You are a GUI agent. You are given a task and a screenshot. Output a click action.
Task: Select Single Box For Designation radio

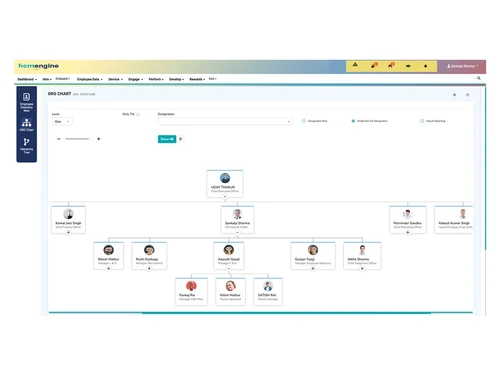[x=353, y=121]
